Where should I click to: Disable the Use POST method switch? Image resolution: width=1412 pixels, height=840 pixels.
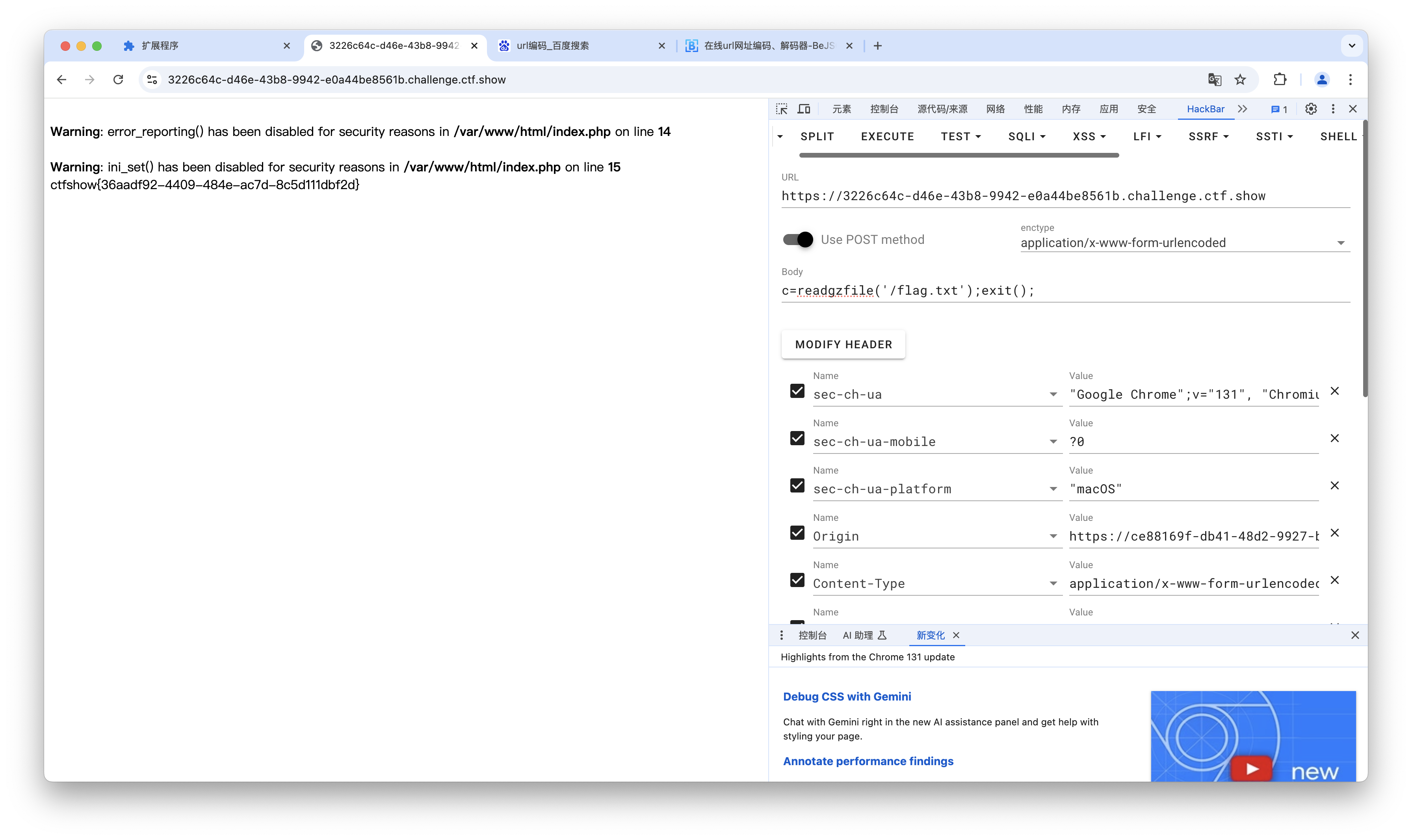coord(797,240)
